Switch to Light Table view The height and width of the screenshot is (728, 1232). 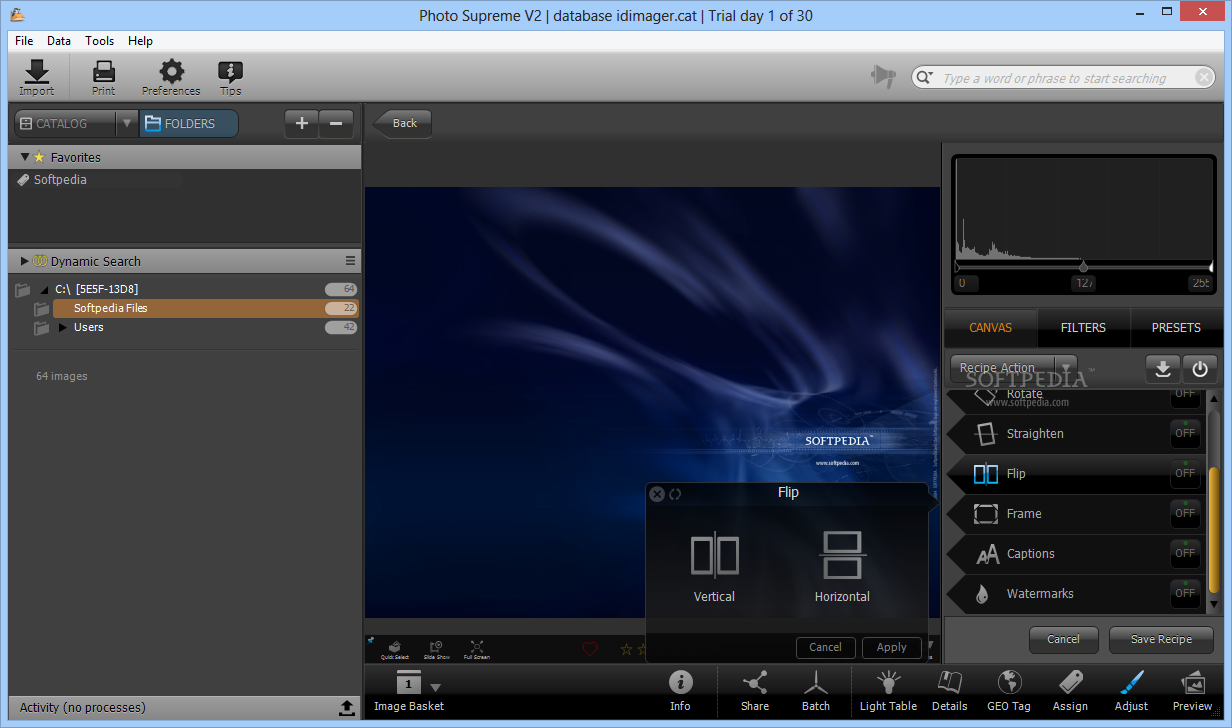tap(888, 691)
